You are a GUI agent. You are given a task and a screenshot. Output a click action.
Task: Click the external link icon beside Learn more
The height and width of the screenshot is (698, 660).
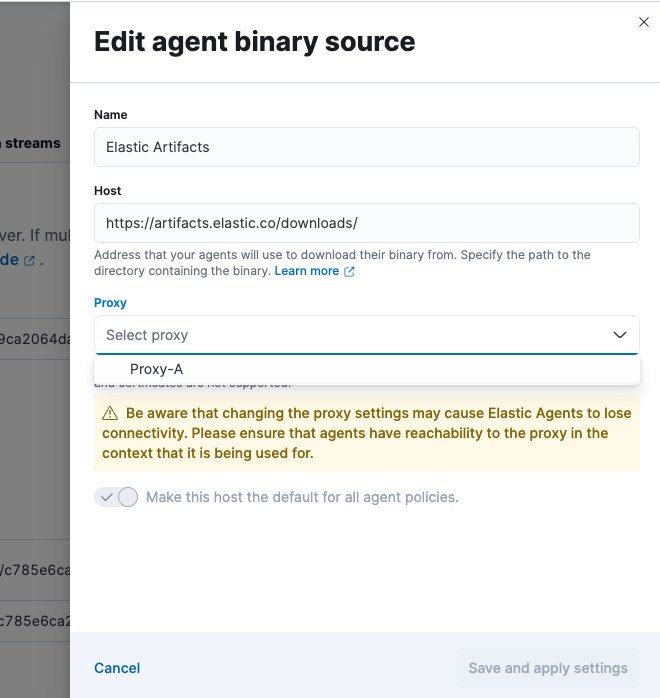click(x=349, y=272)
